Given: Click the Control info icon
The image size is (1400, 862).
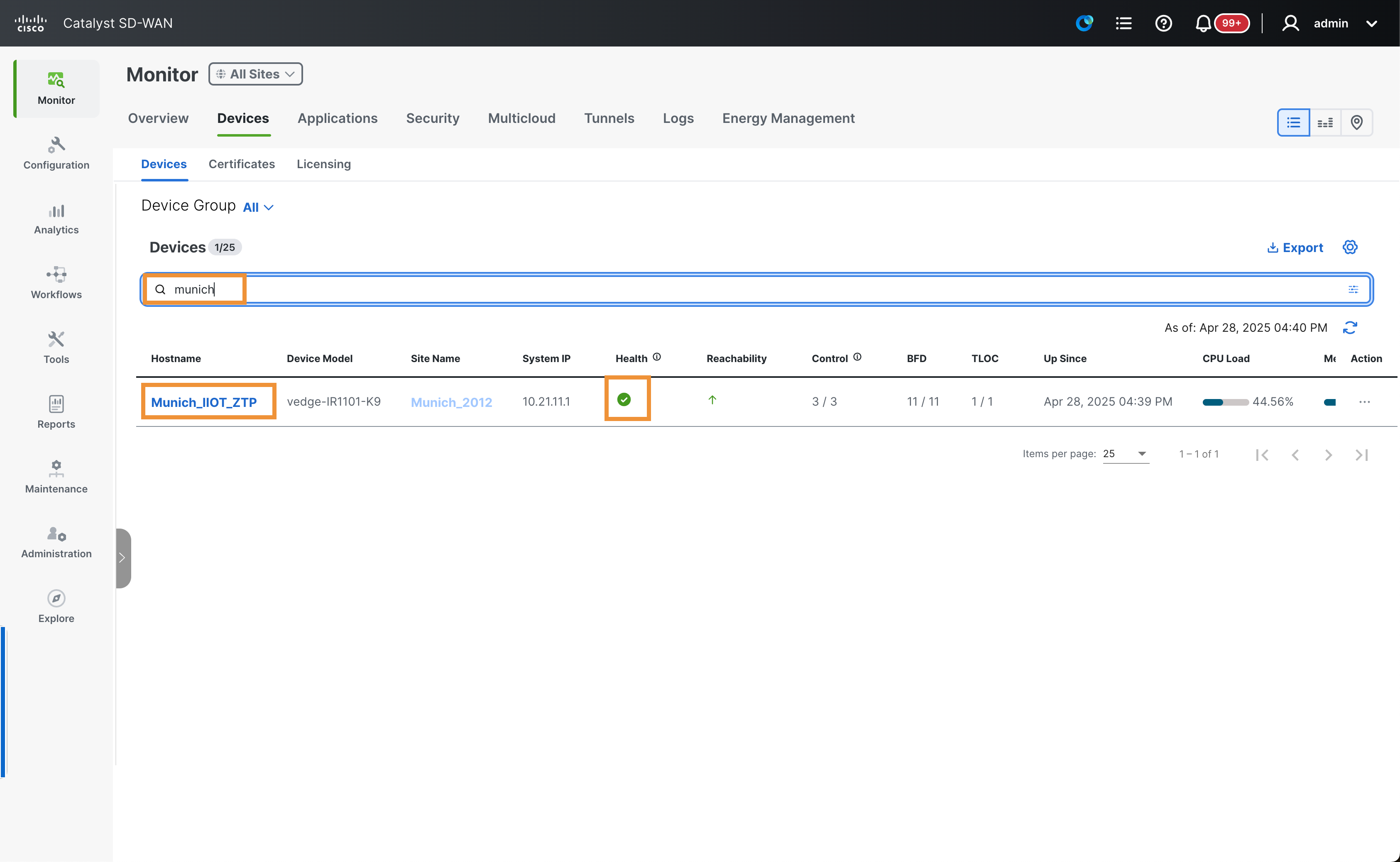Looking at the screenshot, I should tap(857, 357).
